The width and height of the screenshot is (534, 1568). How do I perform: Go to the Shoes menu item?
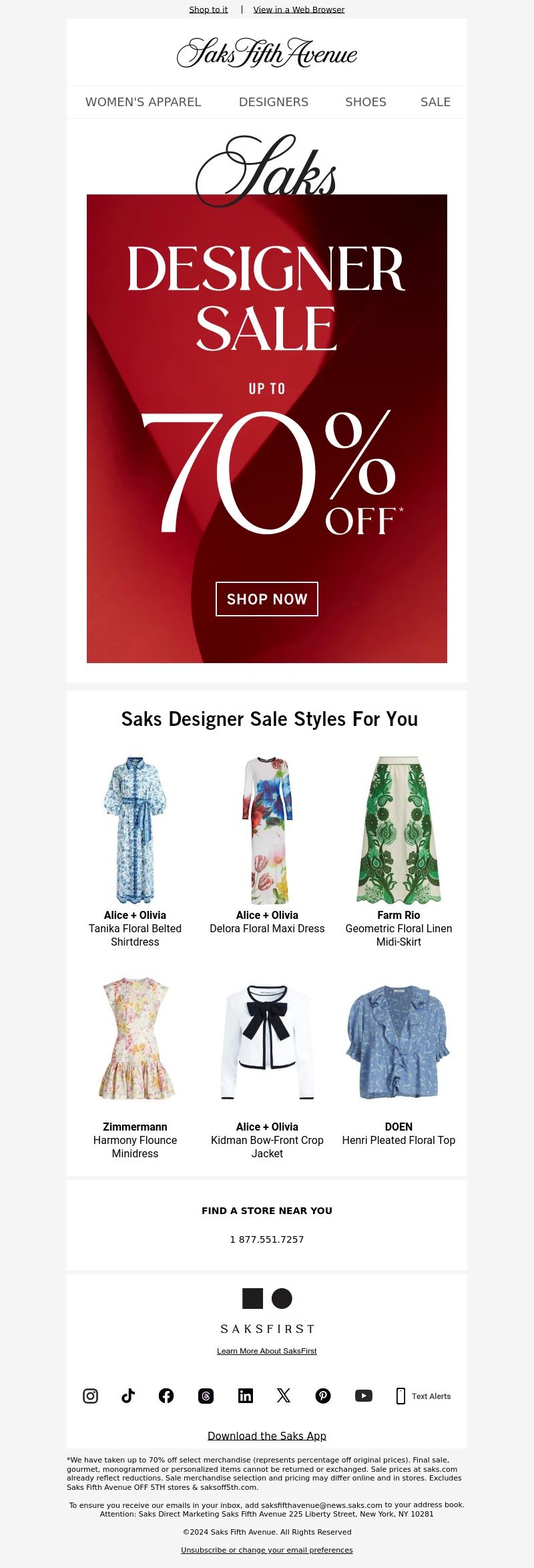[366, 102]
